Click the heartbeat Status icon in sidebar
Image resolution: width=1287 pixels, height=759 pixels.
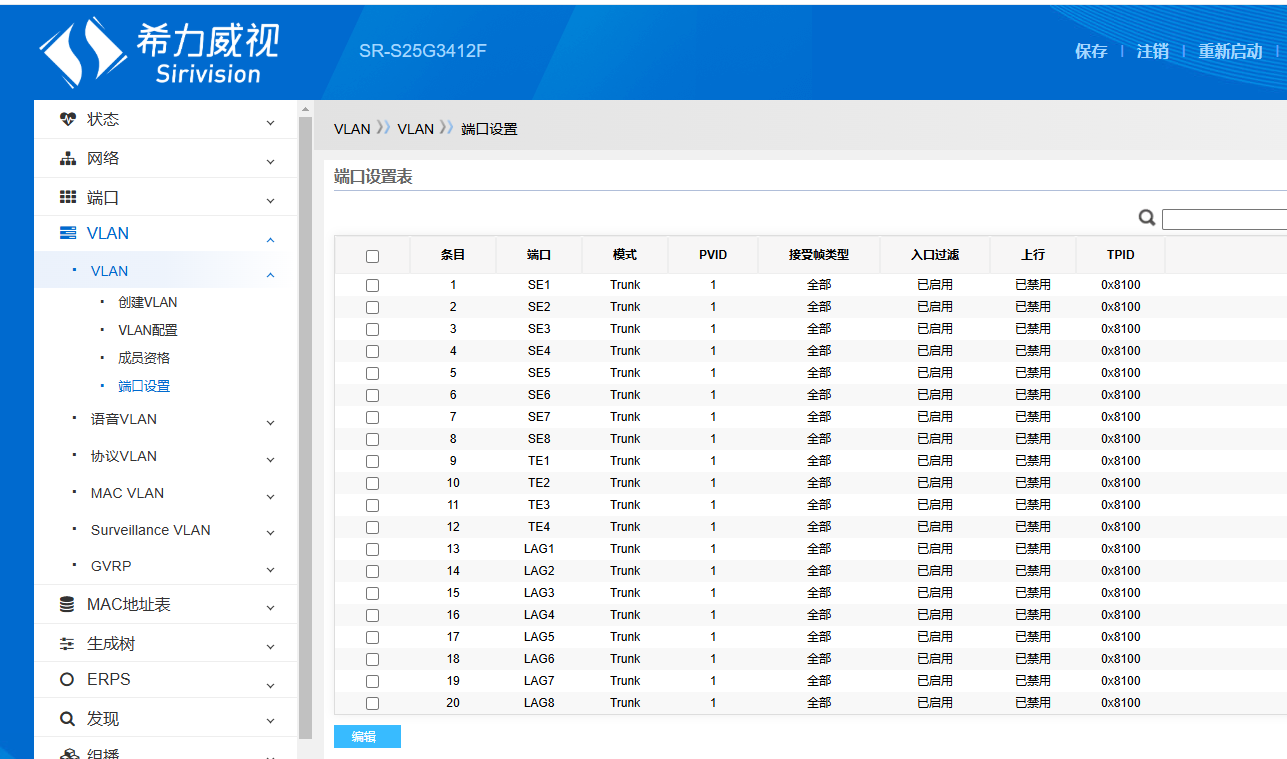click(x=68, y=119)
